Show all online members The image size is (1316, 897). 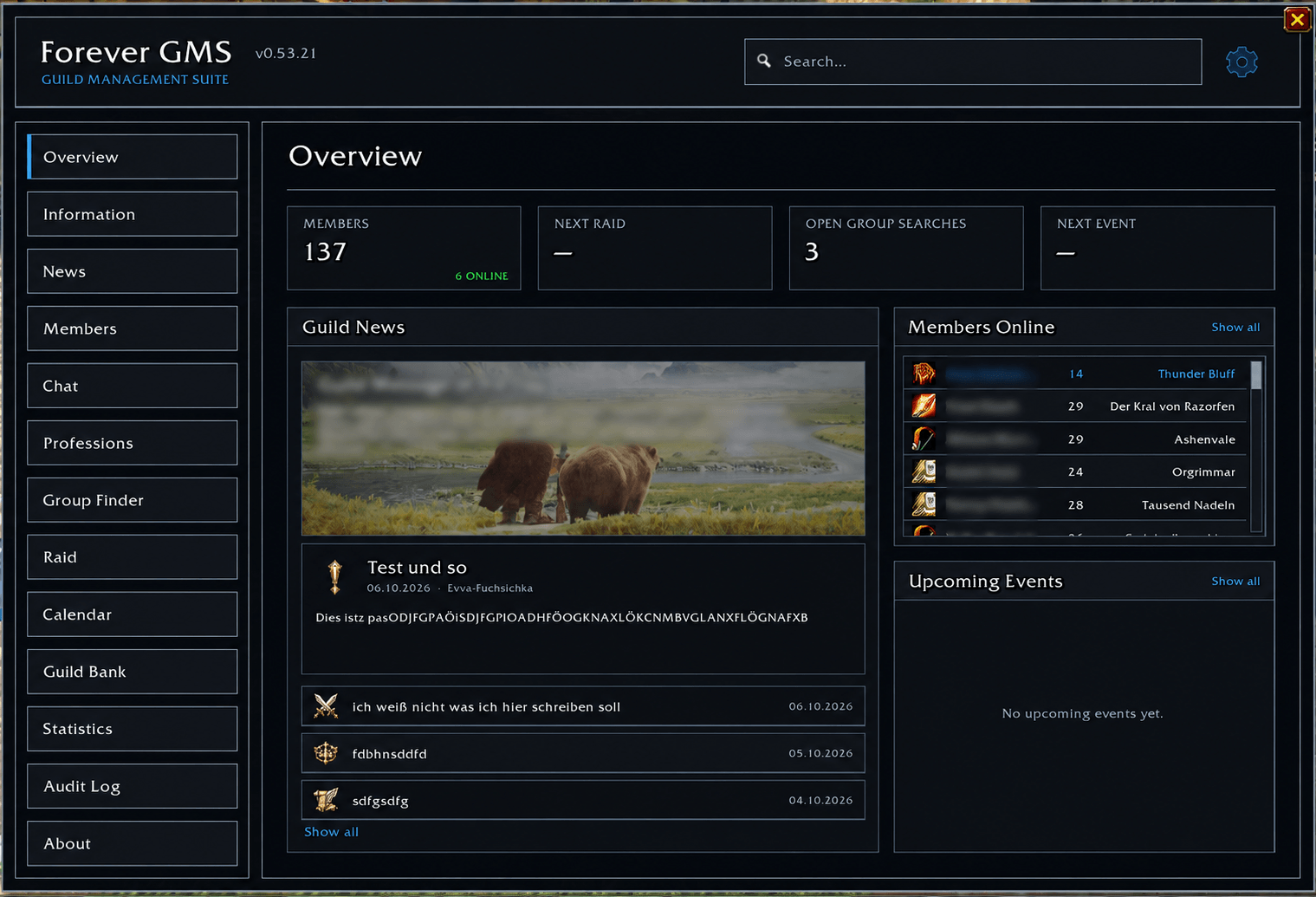[x=1235, y=327]
